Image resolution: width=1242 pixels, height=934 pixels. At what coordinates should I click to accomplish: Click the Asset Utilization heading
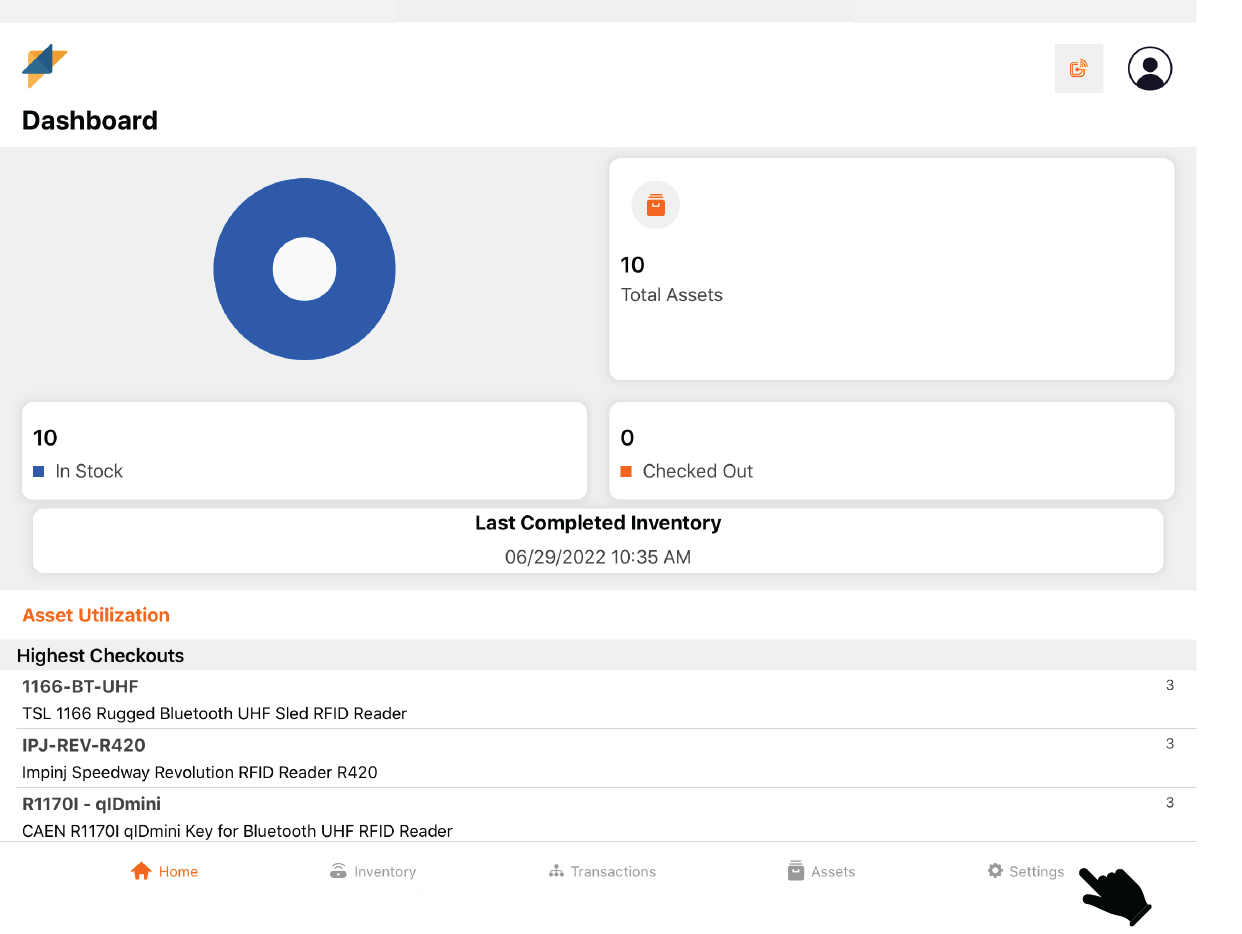[x=96, y=615]
